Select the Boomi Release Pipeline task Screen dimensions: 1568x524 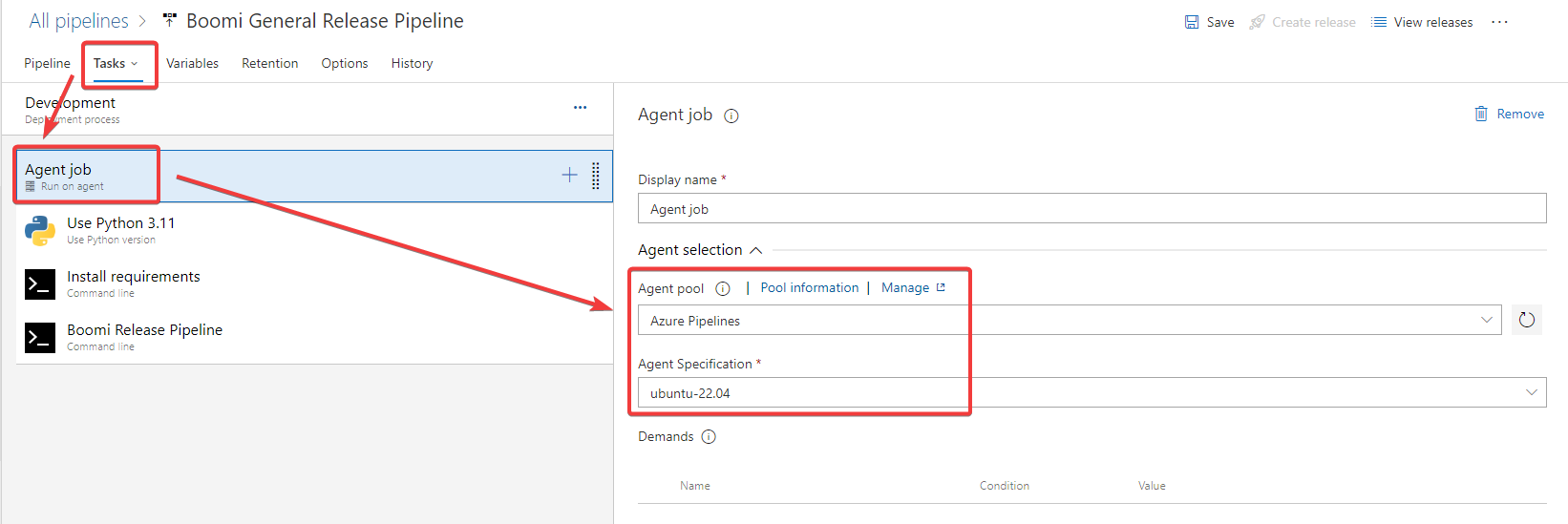314,337
